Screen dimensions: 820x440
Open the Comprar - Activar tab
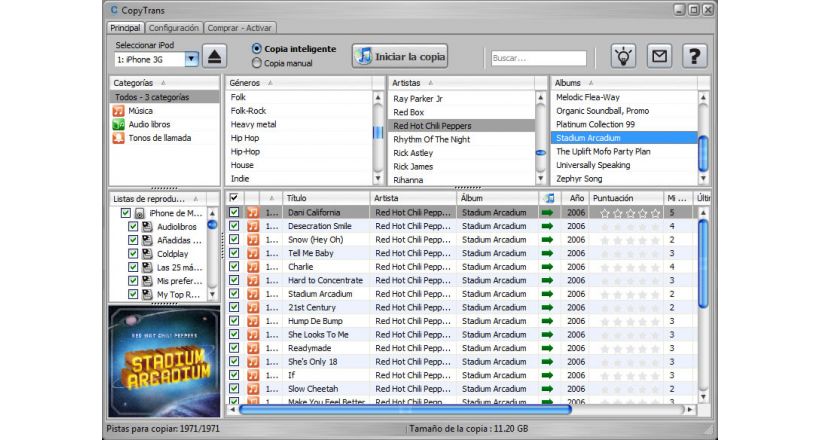click(x=240, y=28)
